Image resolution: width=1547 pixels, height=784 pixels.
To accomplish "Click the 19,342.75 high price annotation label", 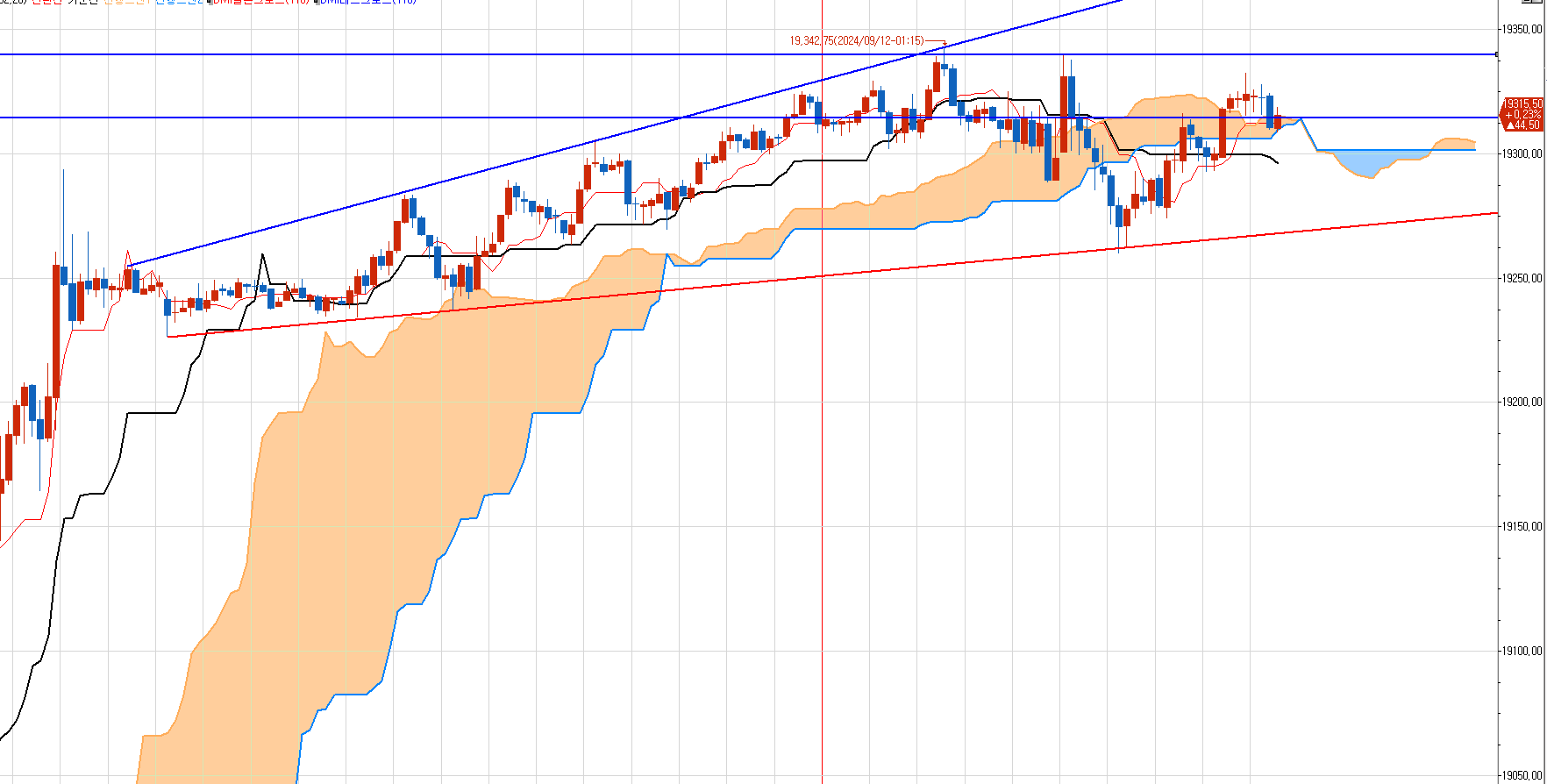I will 856,40.
